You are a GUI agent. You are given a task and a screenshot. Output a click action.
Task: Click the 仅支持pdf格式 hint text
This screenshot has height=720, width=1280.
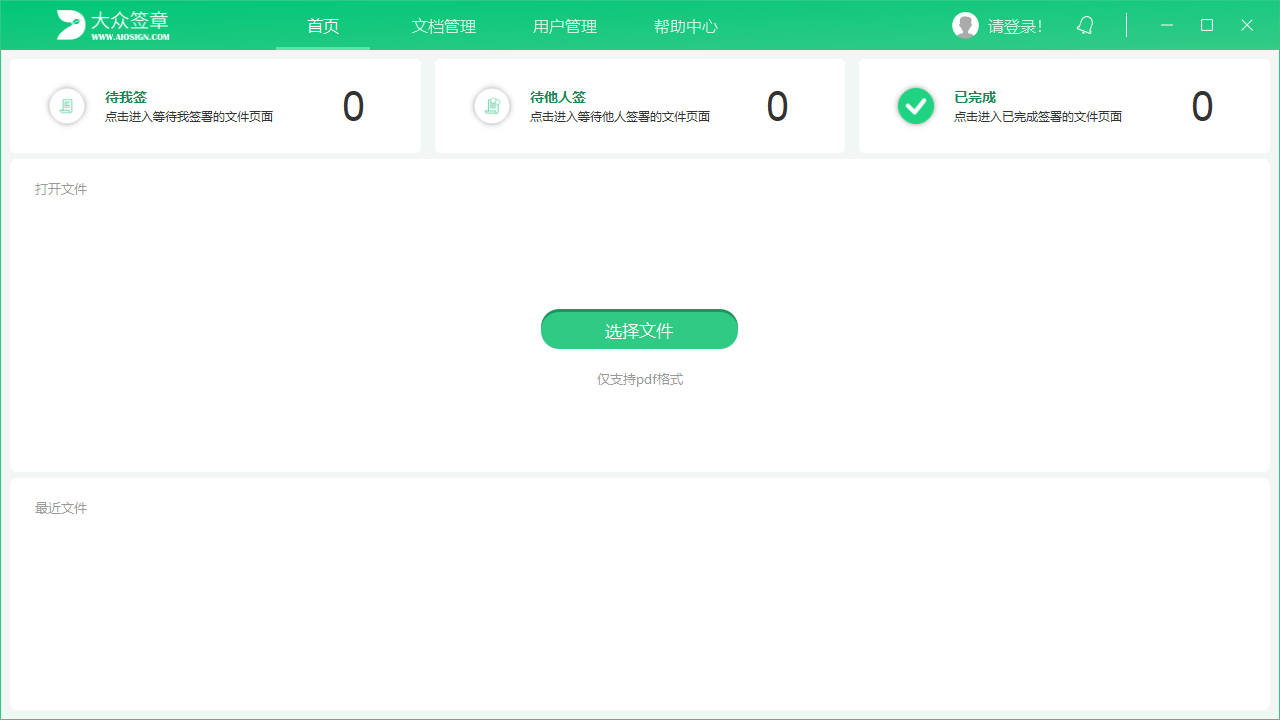point(640,380)
